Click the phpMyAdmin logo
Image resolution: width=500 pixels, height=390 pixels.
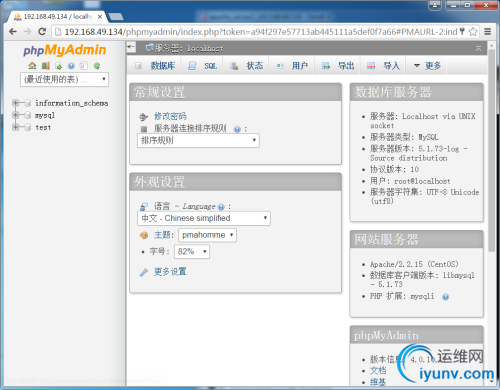pyautogui.click(x=65, y=50)
